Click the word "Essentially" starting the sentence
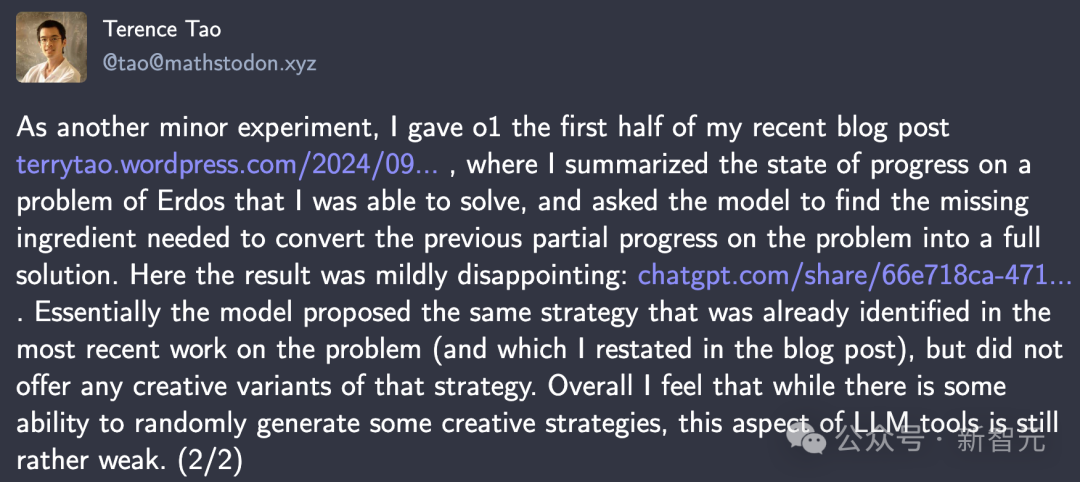The image size is (1080, 482). click(98, 313)
